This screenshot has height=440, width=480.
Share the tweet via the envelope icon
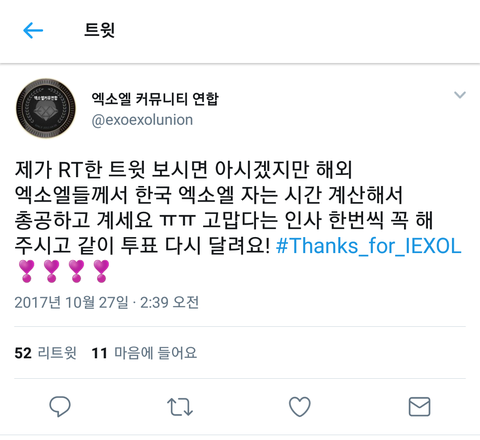pos(419,406)
